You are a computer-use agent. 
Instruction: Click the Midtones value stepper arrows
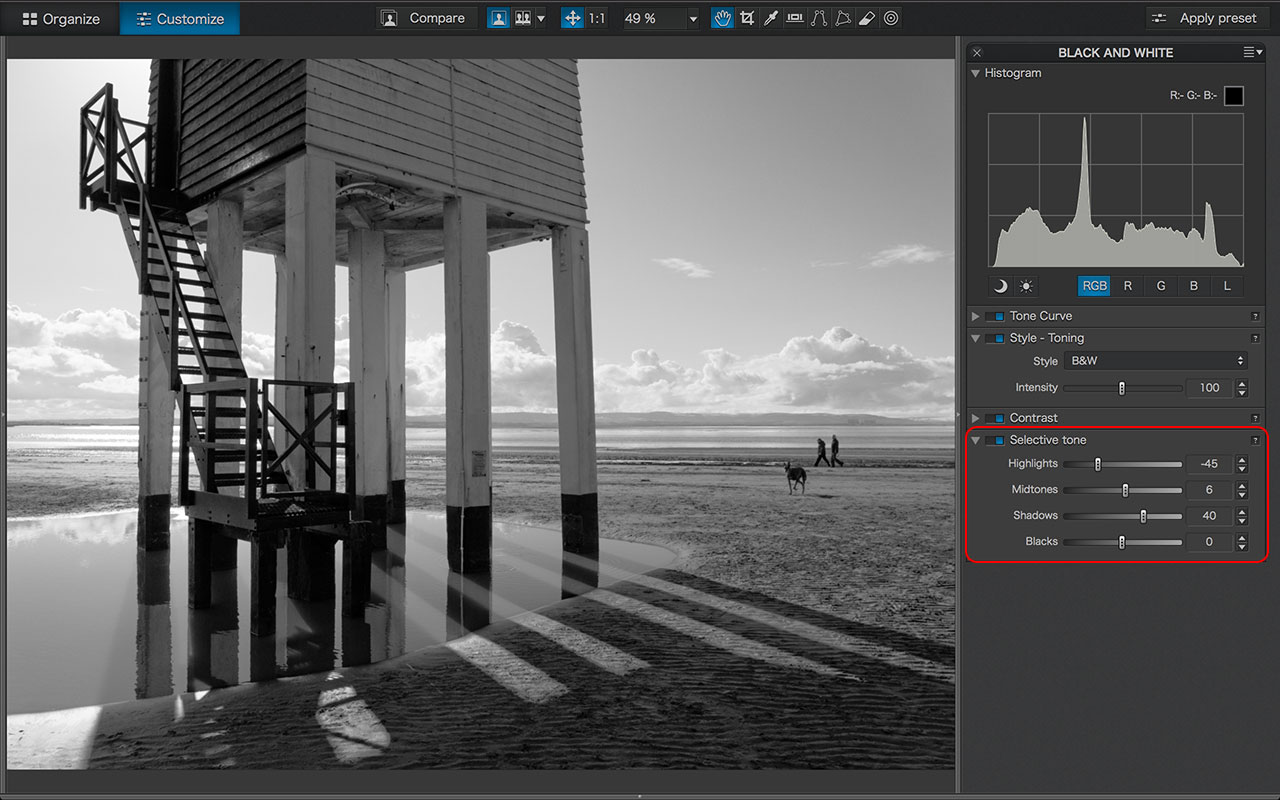pos(1242,490)
